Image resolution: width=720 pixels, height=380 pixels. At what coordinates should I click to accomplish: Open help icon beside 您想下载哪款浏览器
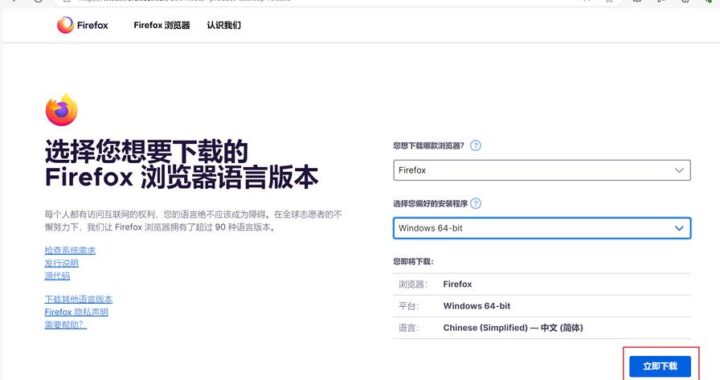(x=476, y=146)
